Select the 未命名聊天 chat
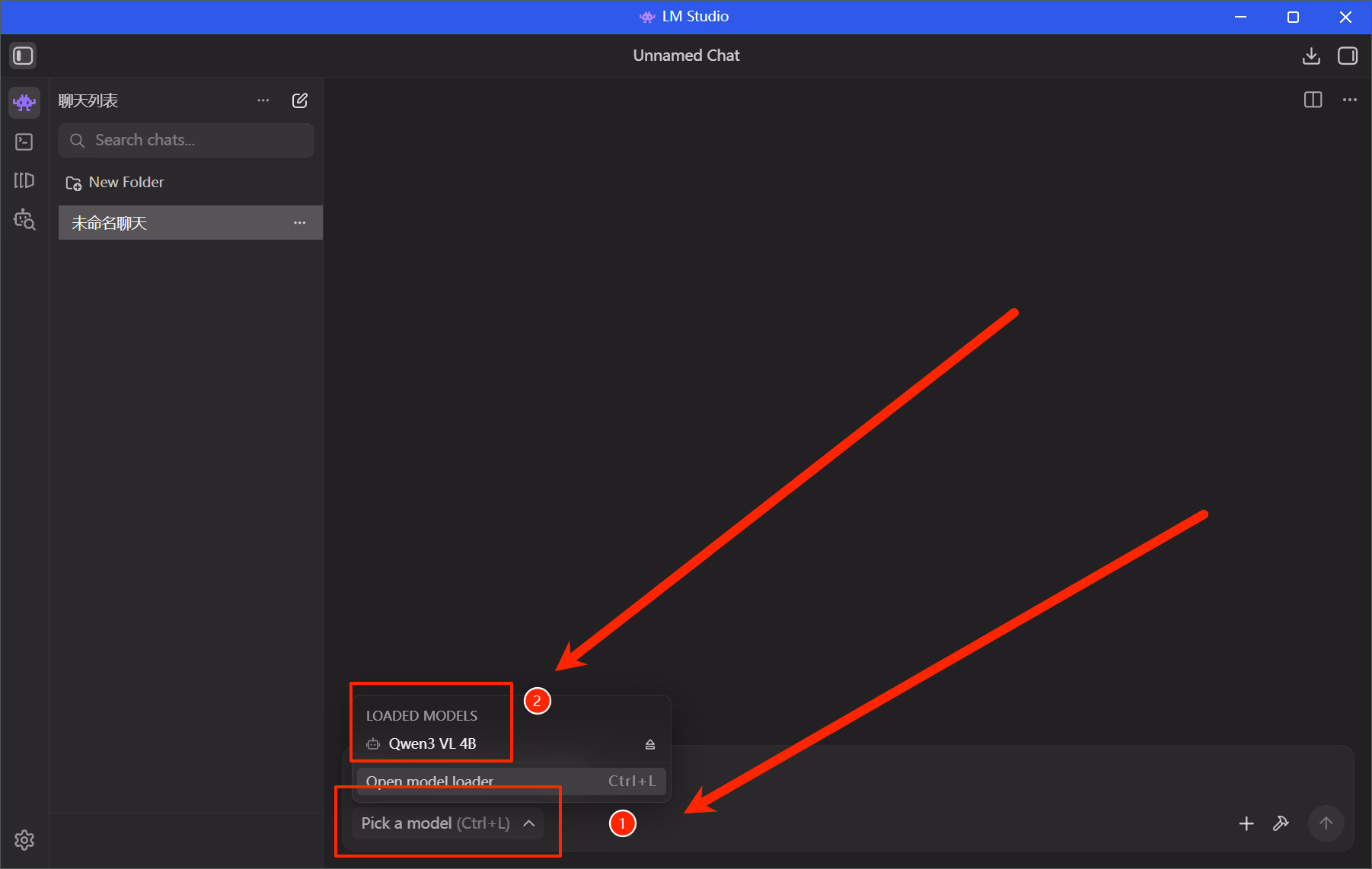Screen dimensions: 1372x869 click(190, 223)
